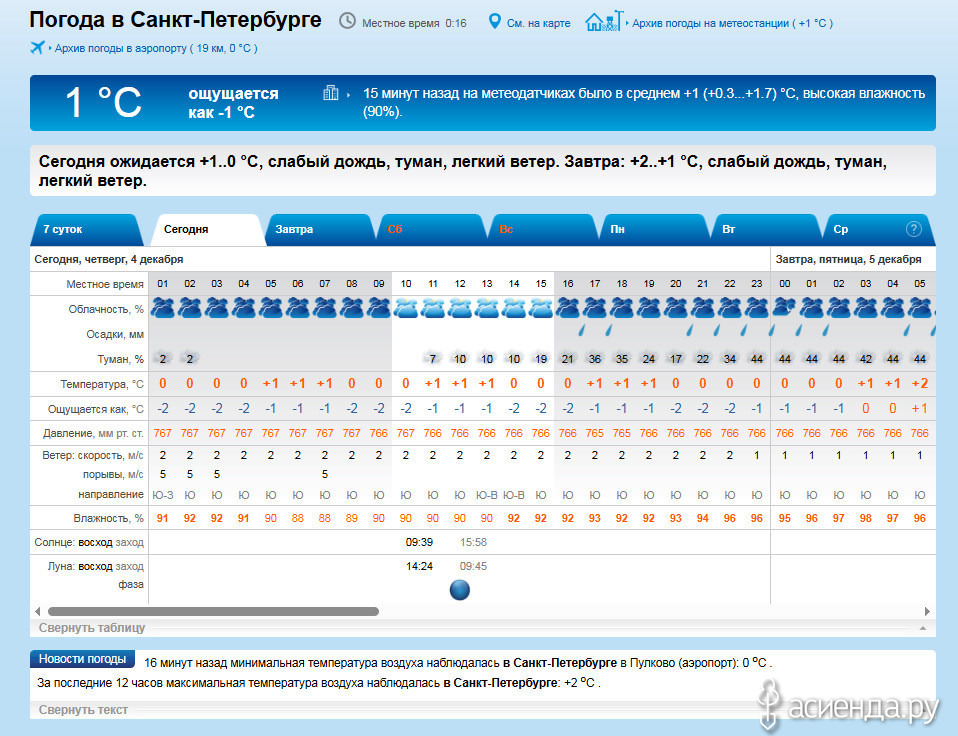
Task: Select the Пн (Monday) tab
Action: click(x=618, y=229)
